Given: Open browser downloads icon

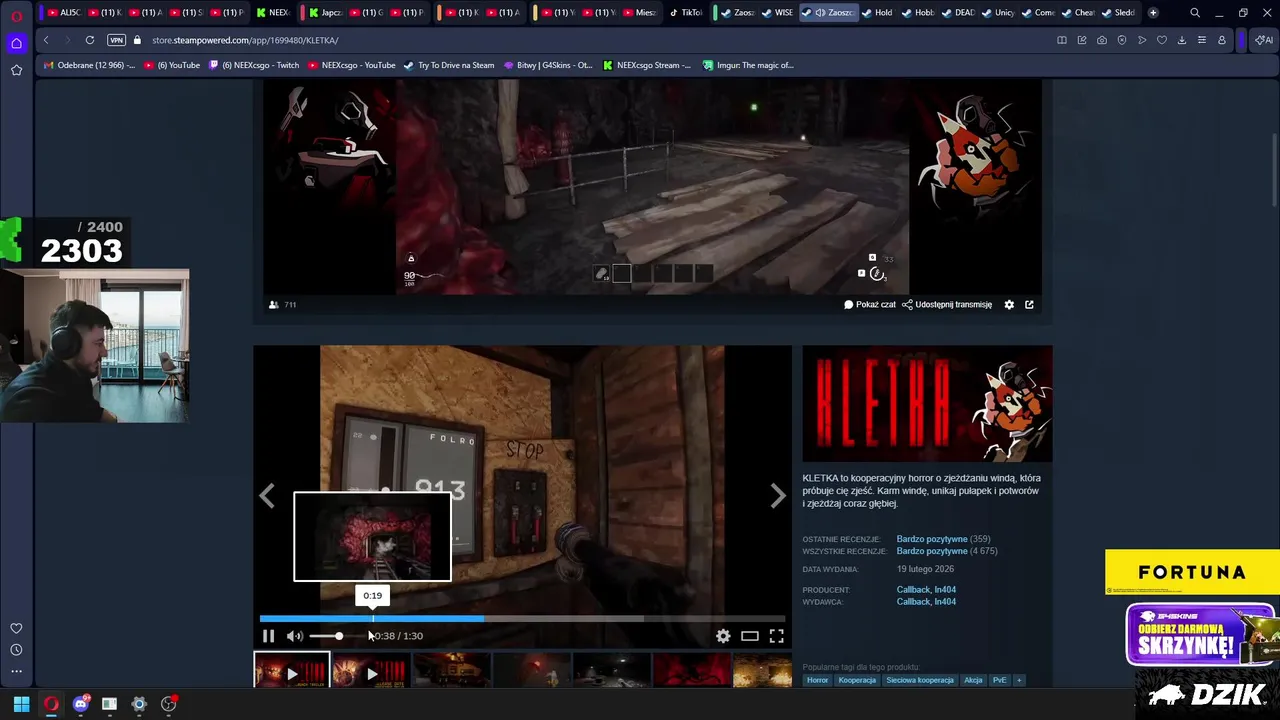Looking at the screenshot, I should click(x=1181, y=40).
